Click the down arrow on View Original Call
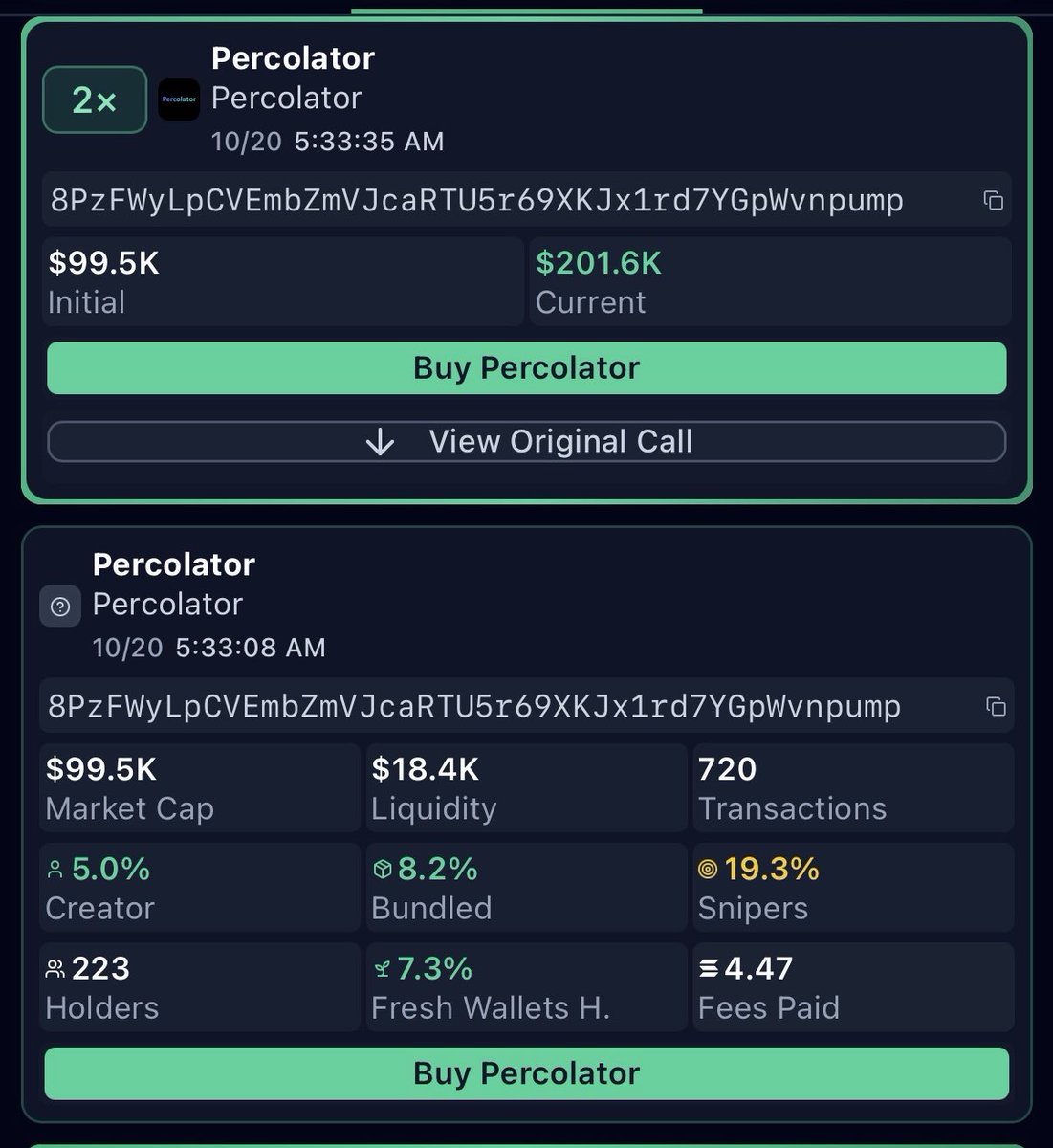This screenshot has width=1053, height=1148. 380,442
